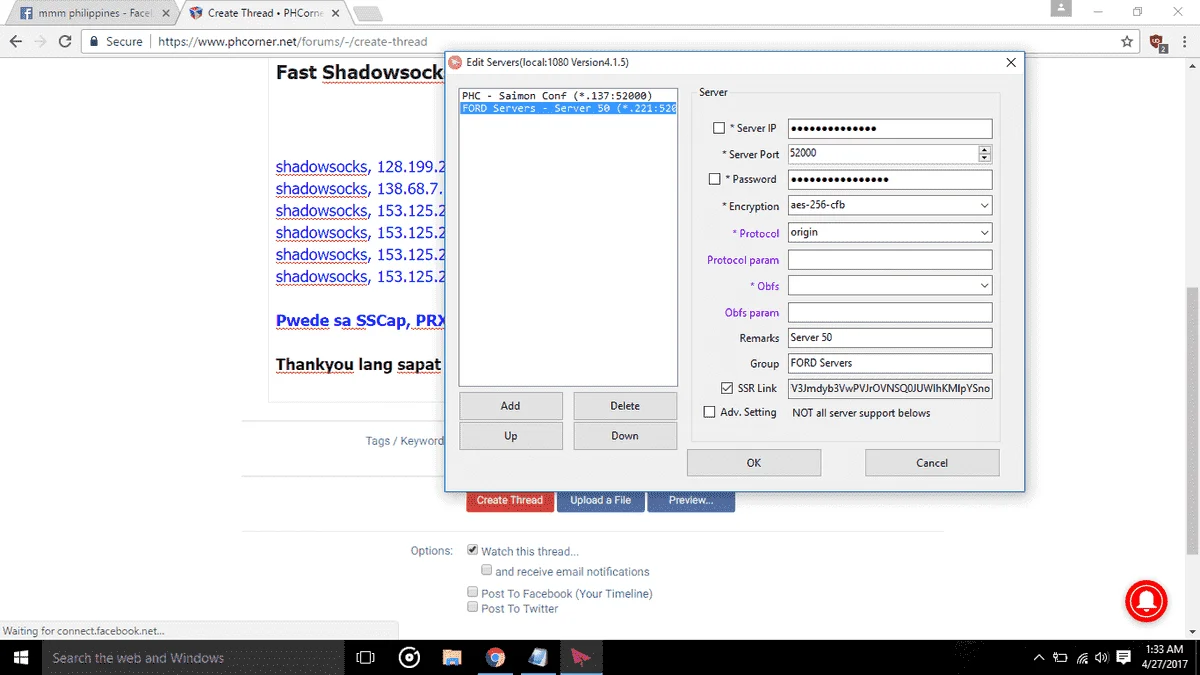Close the mmm philippines Facebook tab

pyautogui.click(x=165, y=13)
